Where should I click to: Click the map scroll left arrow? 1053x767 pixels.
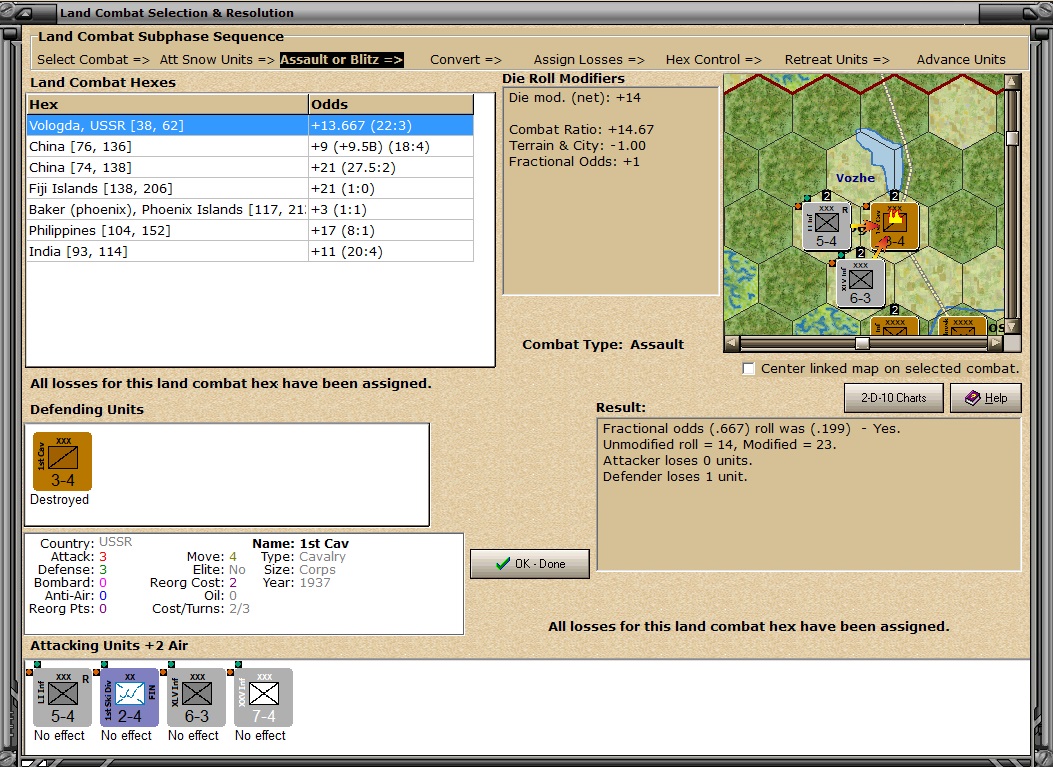tap(732, 343)
